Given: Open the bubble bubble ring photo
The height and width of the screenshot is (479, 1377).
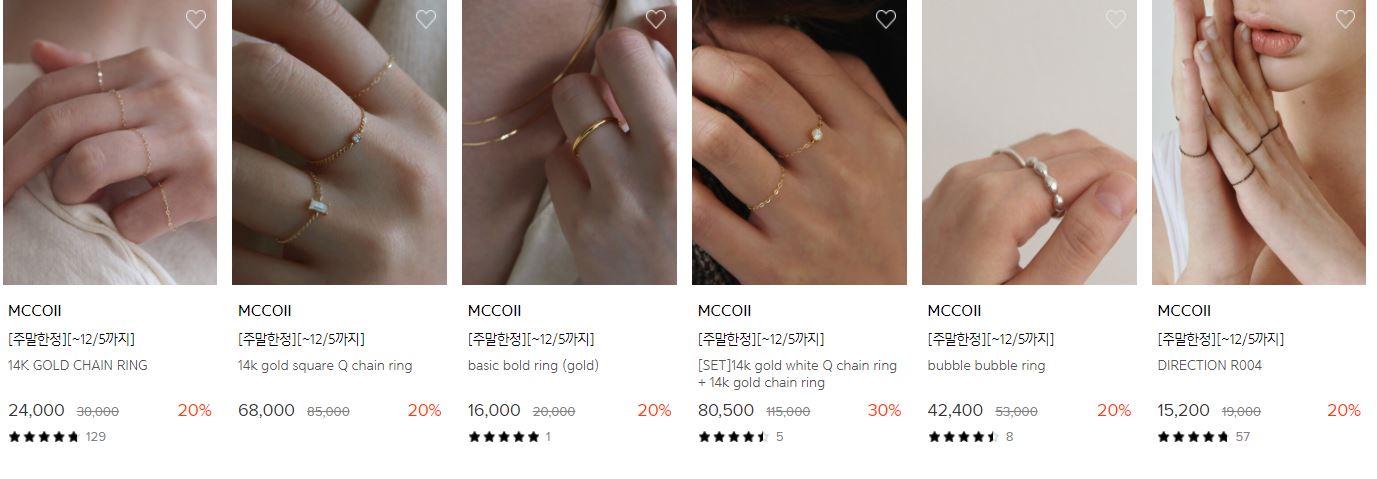Looking at the screenshot, I should point(1029,142).
